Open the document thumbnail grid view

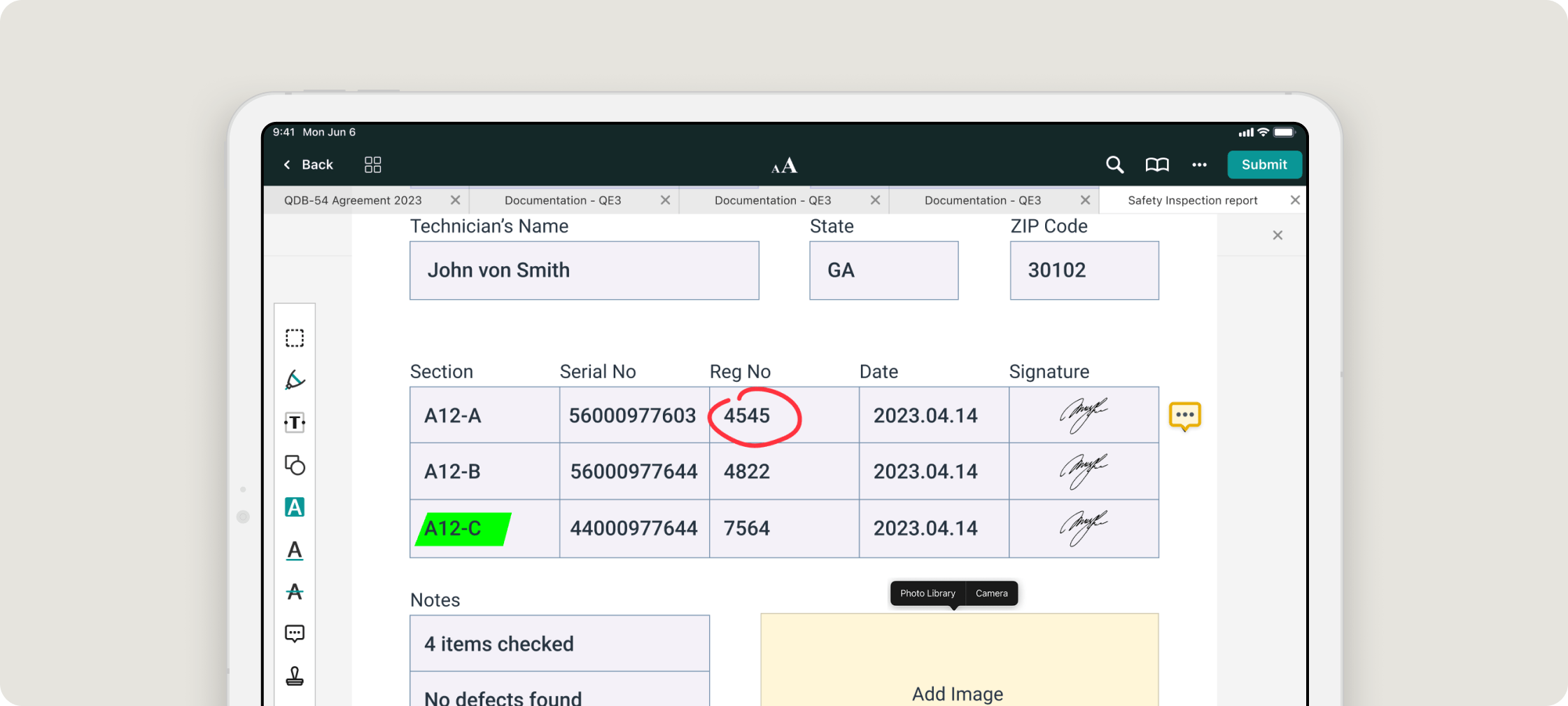click(x=372, y=165)
